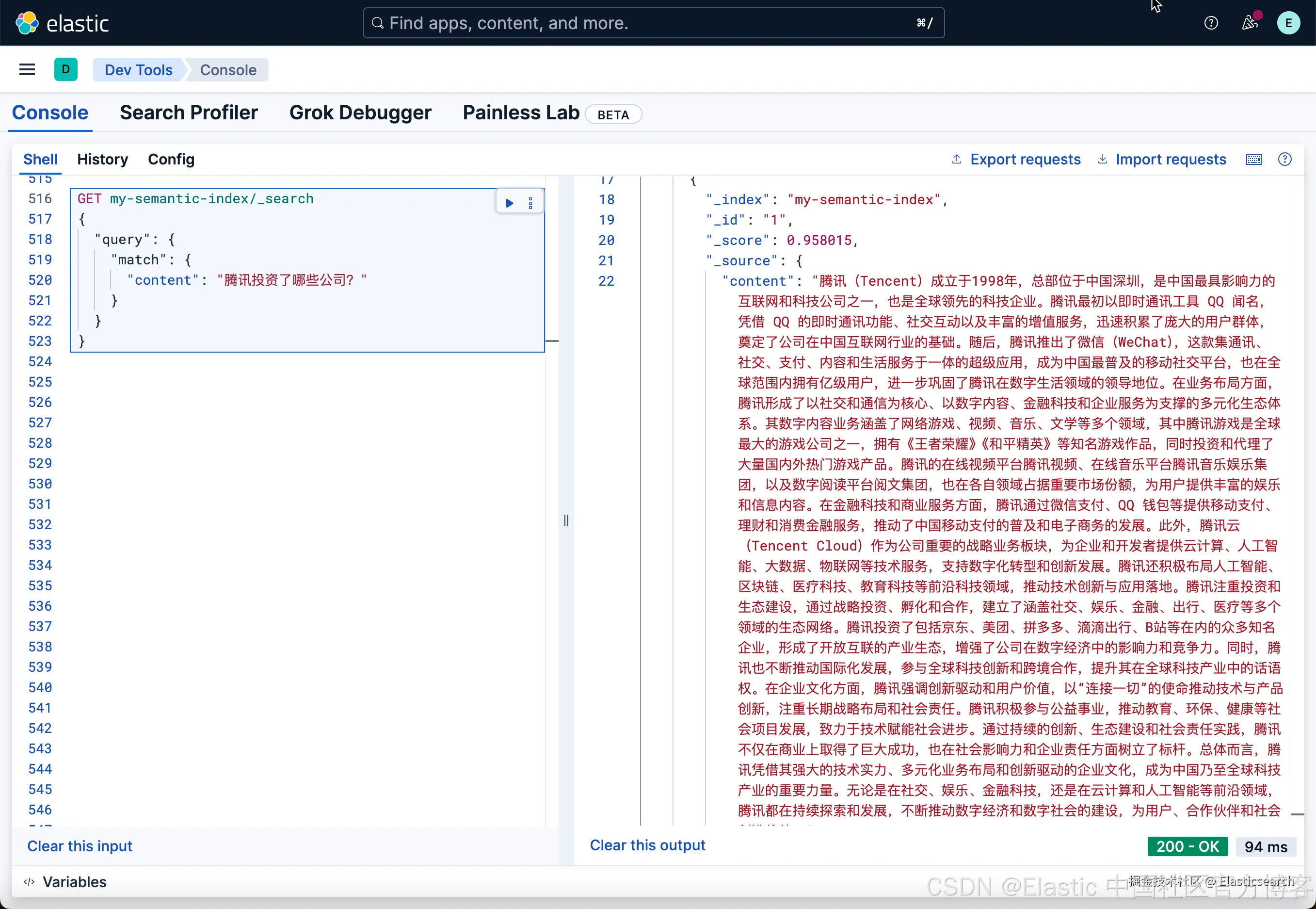Click the Variables code icon

pyautogui.click(x=29, y=882)
